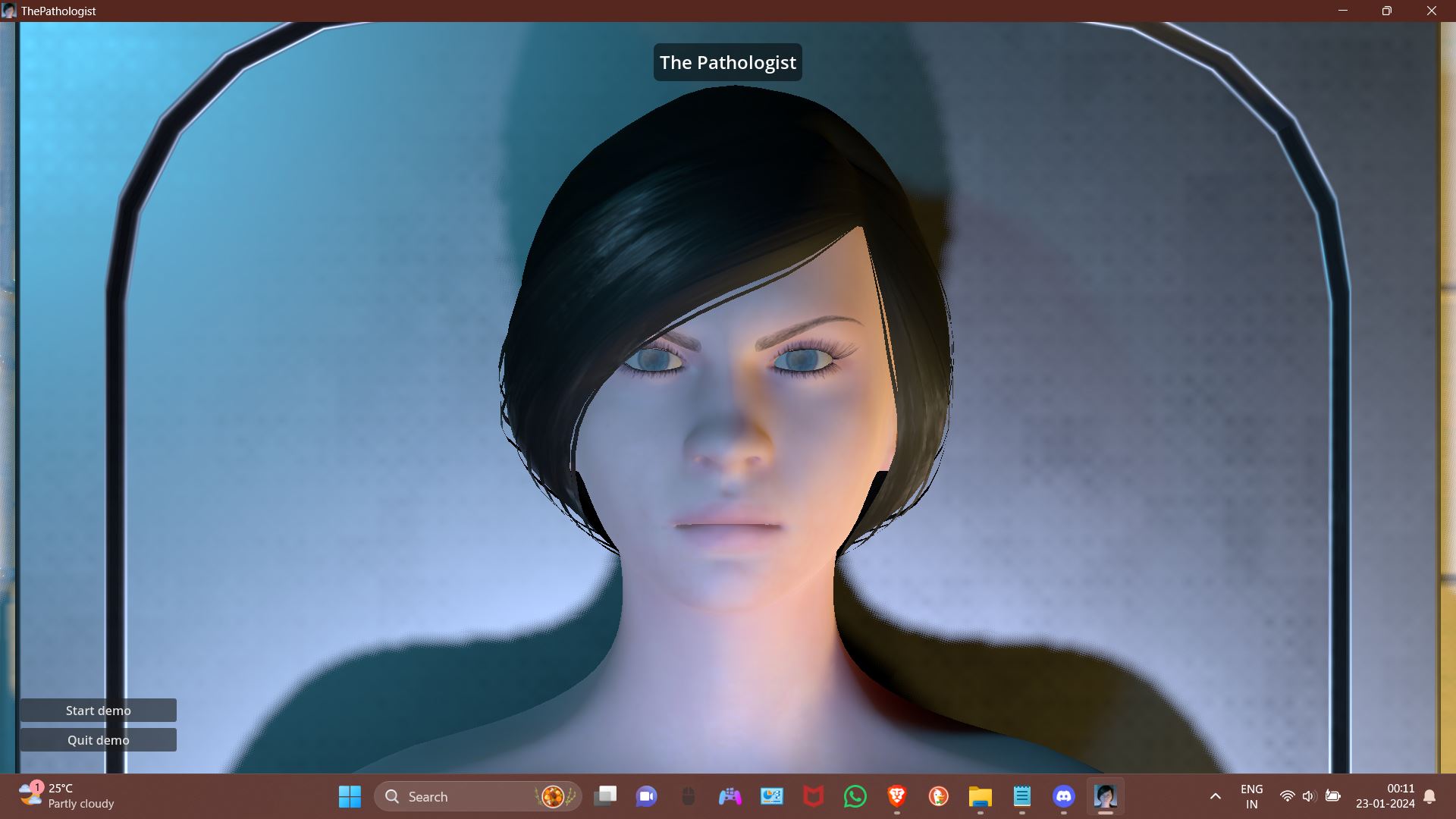The image size is (1456, 819).
Task: Open the Windows Start menu
Action: [350, 796]
